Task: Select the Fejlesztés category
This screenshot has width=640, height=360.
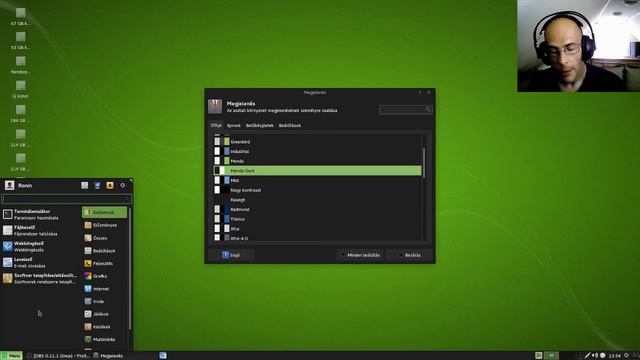Action: point(104,263)
